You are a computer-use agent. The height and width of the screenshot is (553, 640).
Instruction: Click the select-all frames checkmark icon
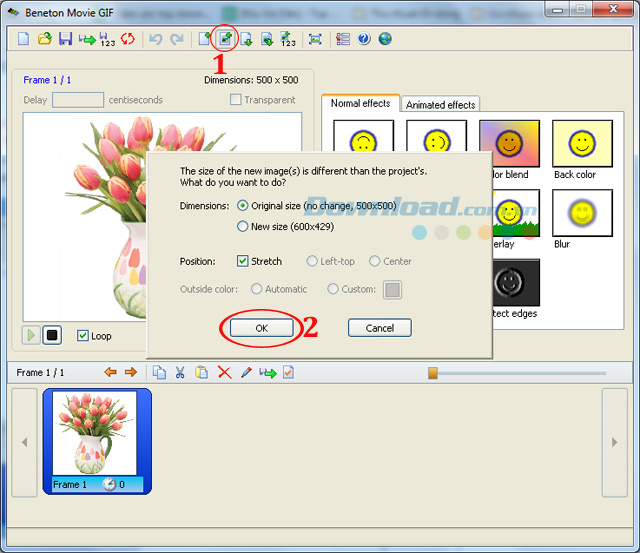[x=288, y=372]
